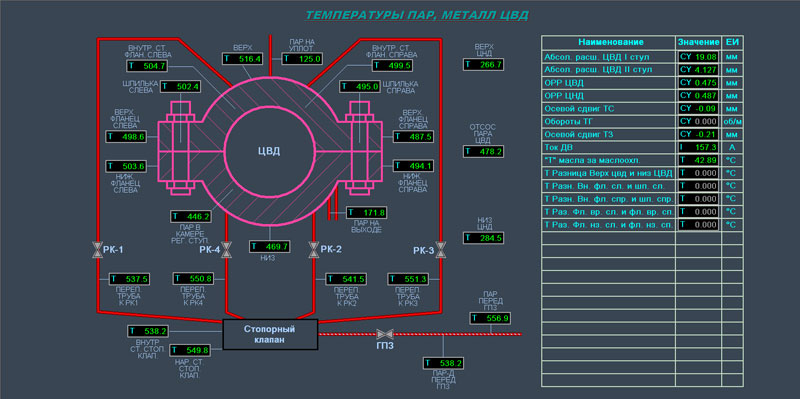
Task: Open the Стопорный клапан block
Action: tap(270, 334)
